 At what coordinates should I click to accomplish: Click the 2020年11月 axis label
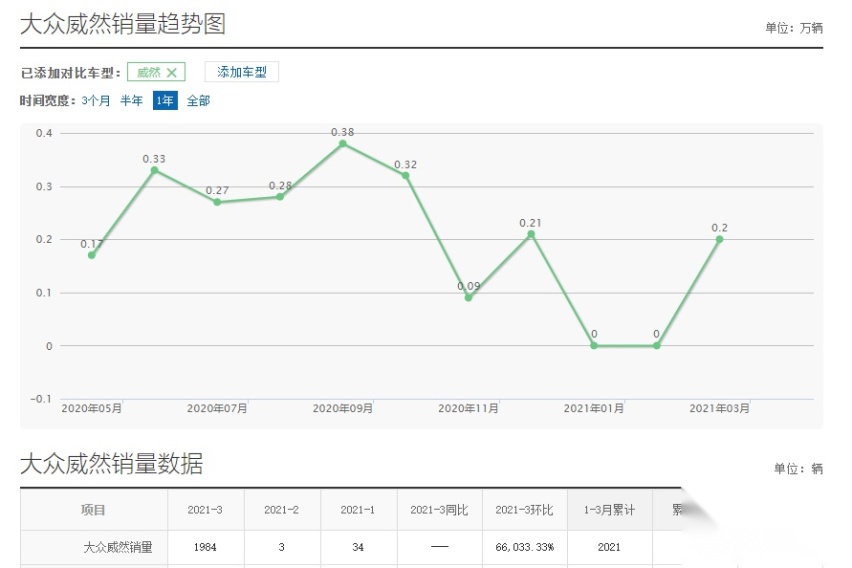(468, 408)
